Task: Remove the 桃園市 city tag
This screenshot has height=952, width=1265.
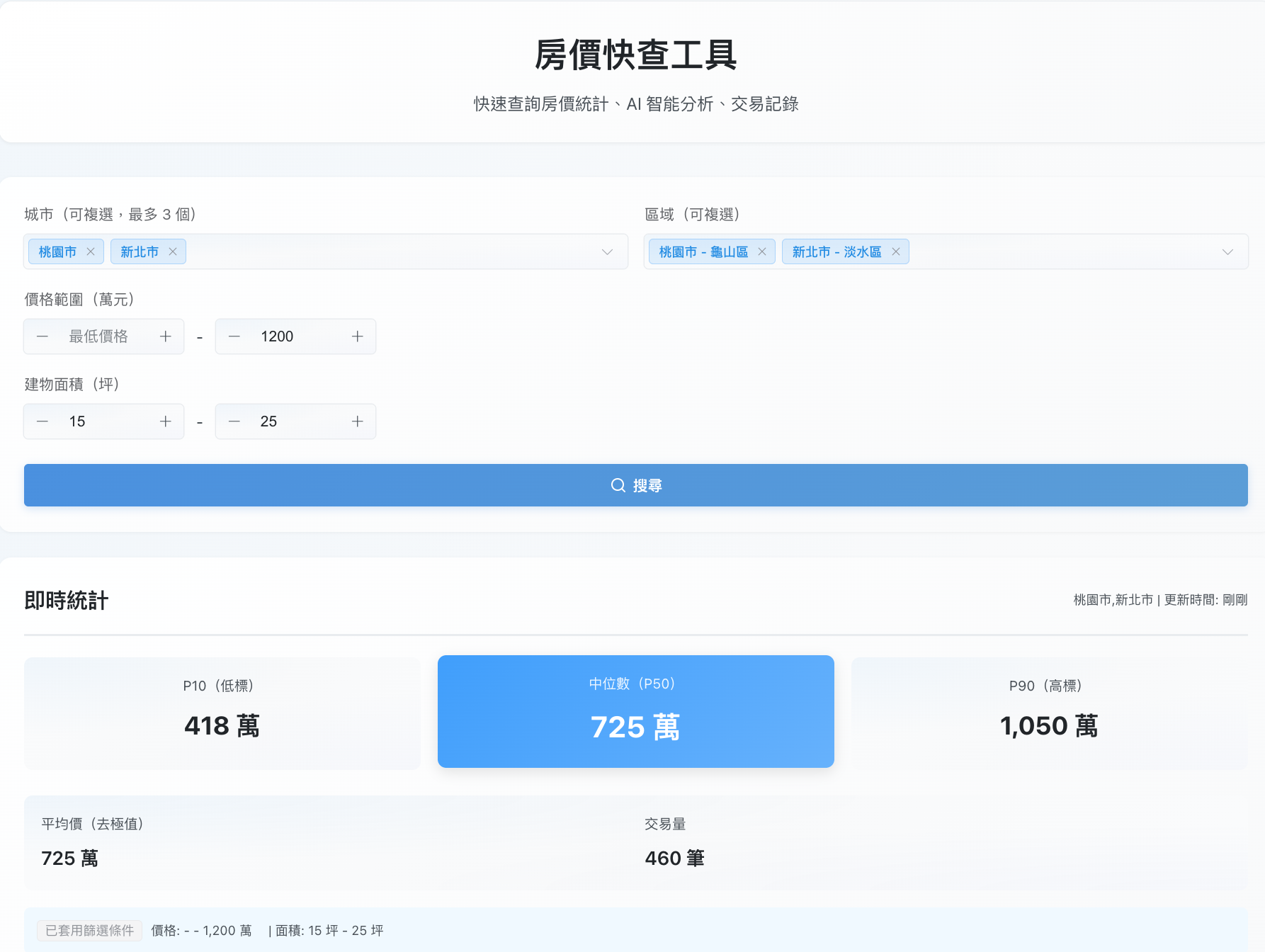Action: tap(90, 251)
